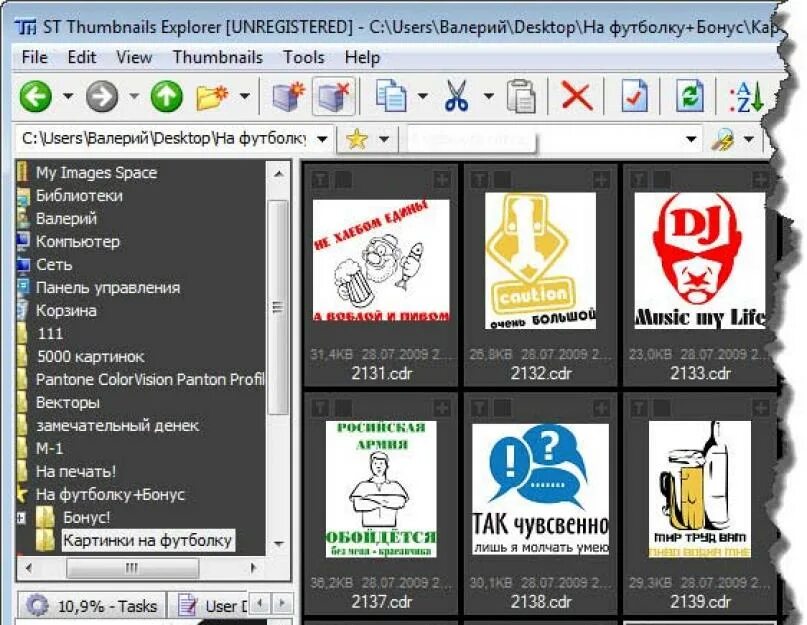
Task: Click the tree scroll up arrow
Action: [x=278, y=174]
